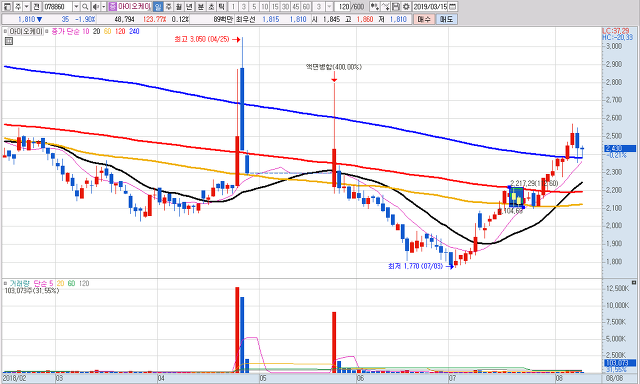Click the date field 2019/03/15
Image resolution: width=640 pixels, height=384 pixels.
pos(430,7)
